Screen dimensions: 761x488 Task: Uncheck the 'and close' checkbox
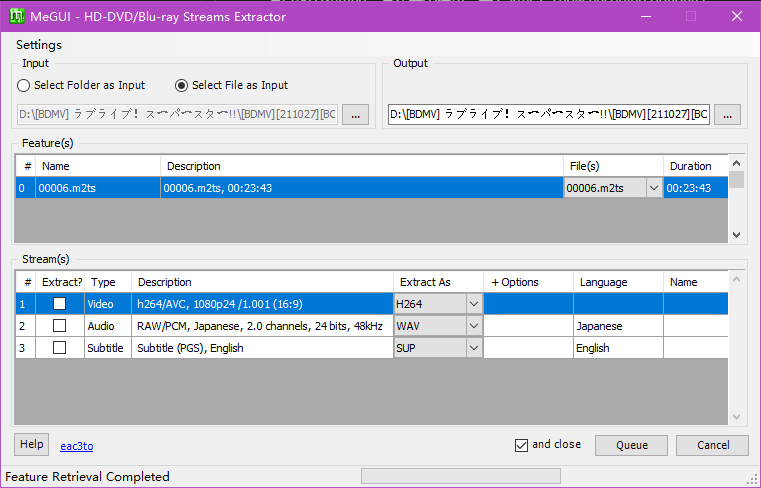tap(521, 445)
